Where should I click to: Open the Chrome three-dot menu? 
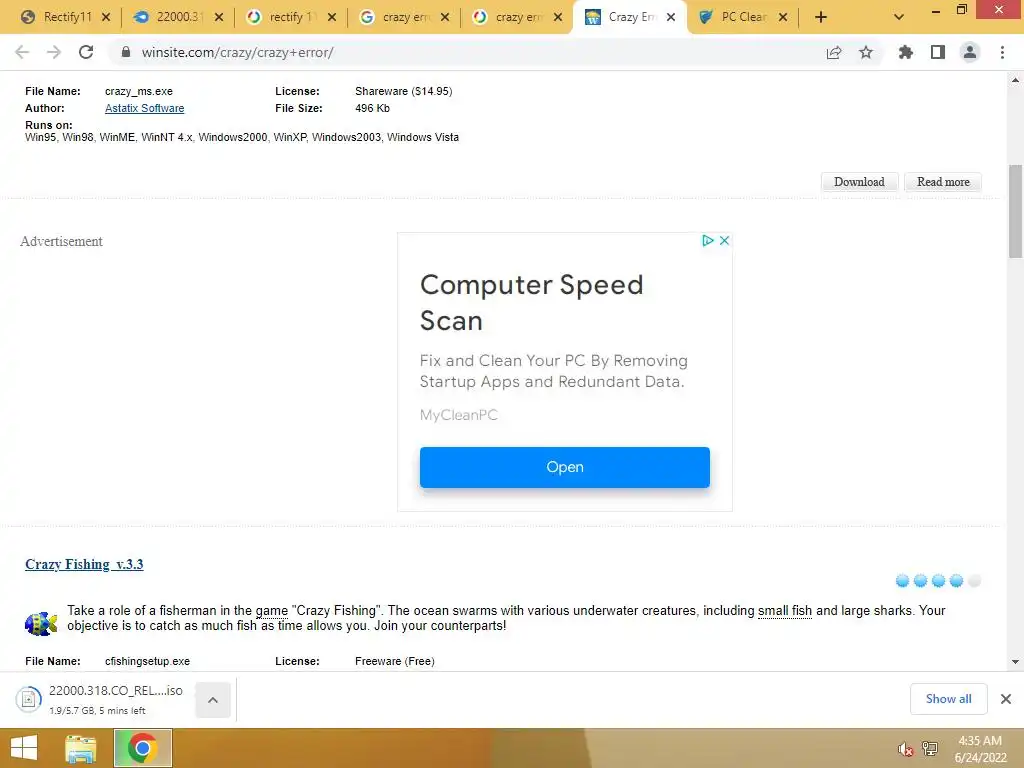(1002, 52)
